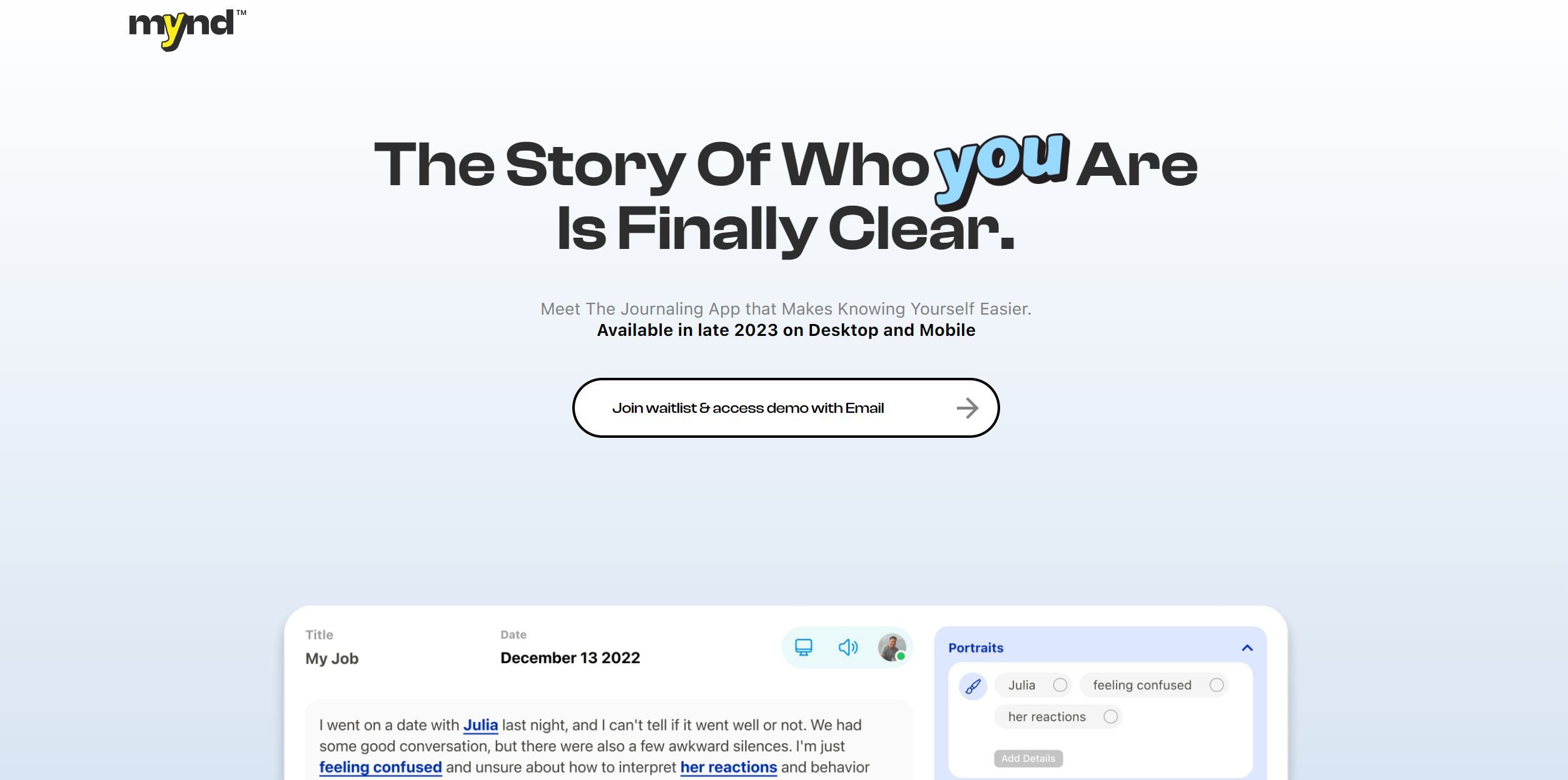Viewport: 1568px width, 780px height.
Task: Select the Date field label
Action: tap(513, 634)
